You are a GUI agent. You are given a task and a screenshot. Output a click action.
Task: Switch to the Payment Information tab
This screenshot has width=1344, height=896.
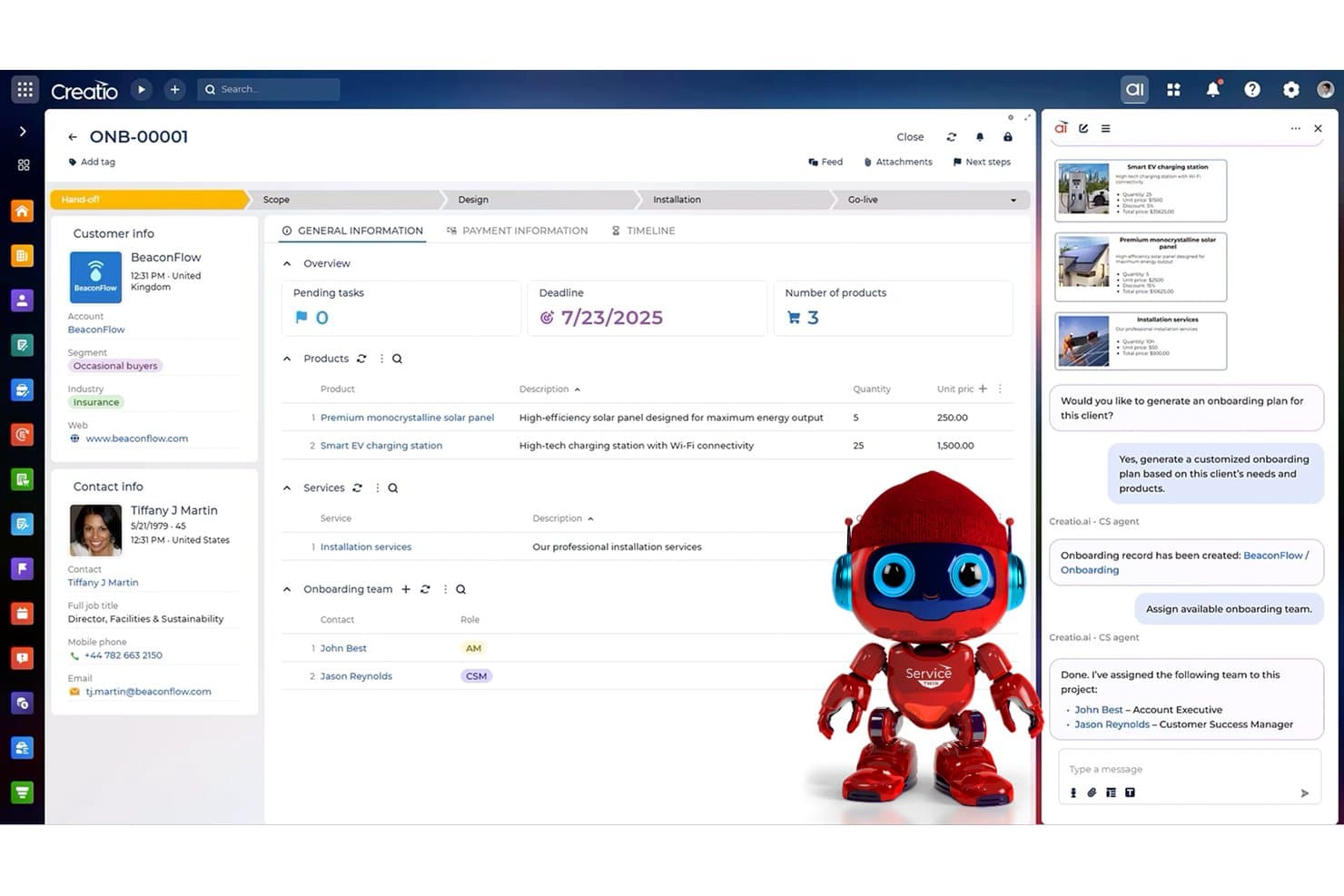518,231
